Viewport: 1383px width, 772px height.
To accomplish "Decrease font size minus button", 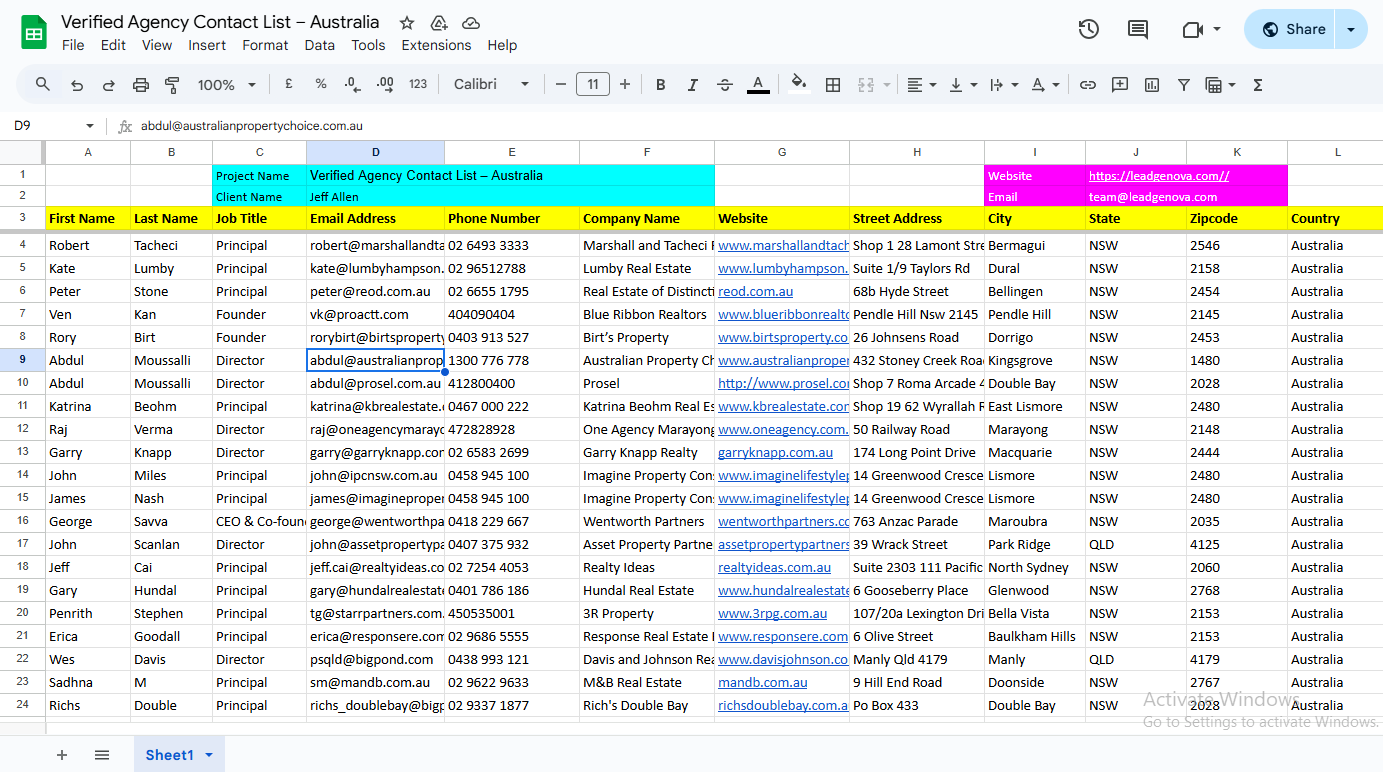I will pyautogui.click(x=561, y=85).
